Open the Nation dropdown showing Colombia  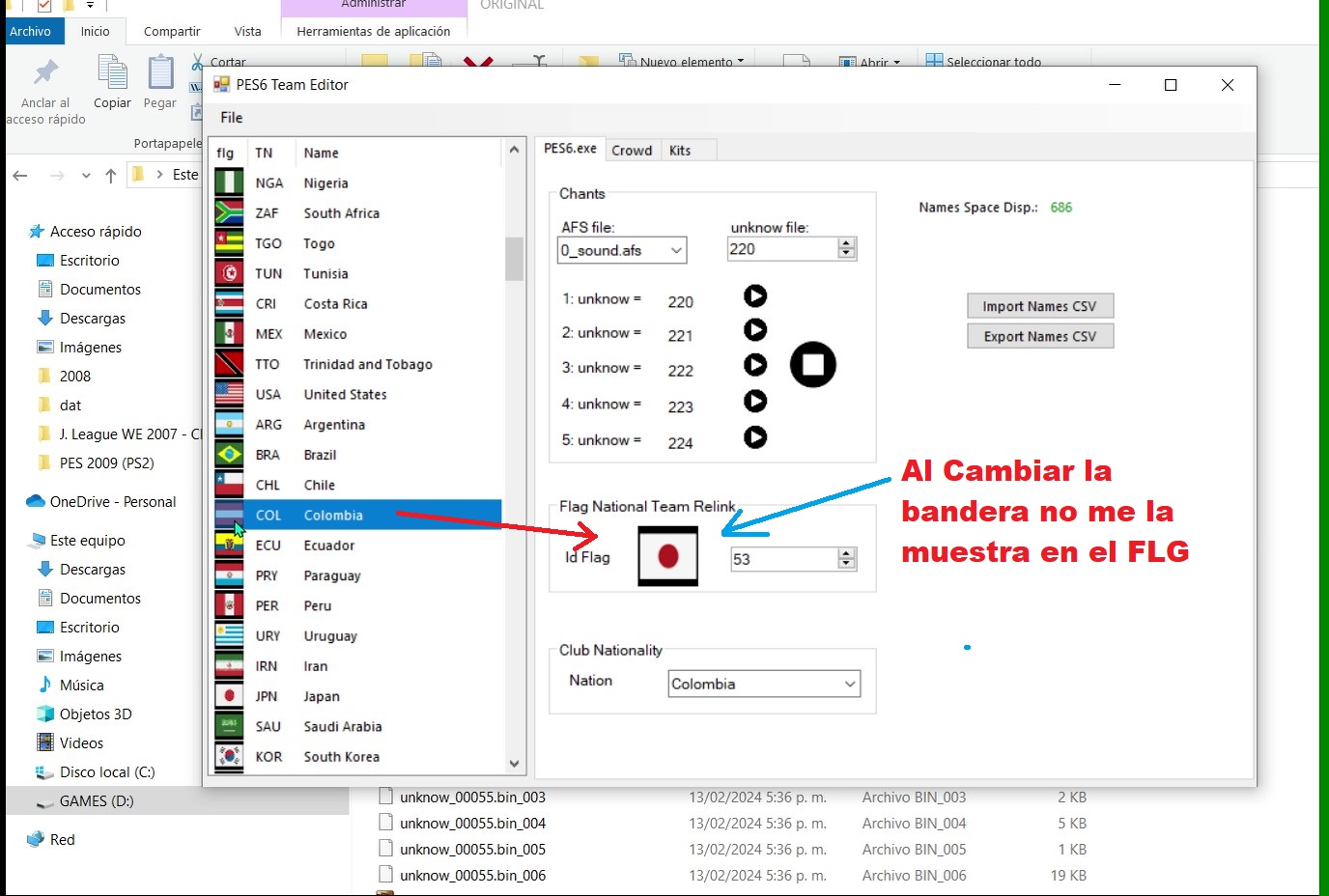[850, 684]
